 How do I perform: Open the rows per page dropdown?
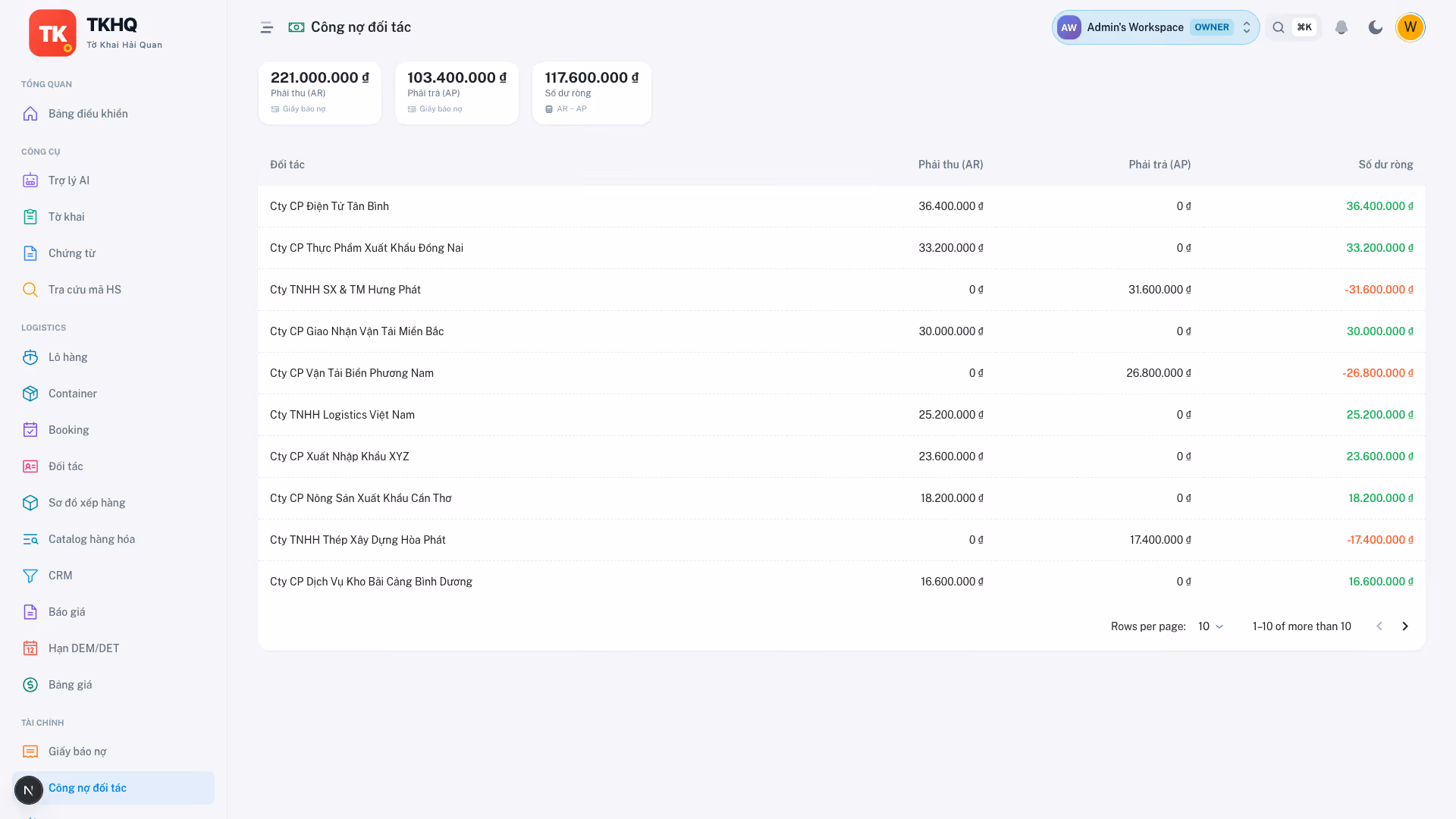(x=1211, y=626)
